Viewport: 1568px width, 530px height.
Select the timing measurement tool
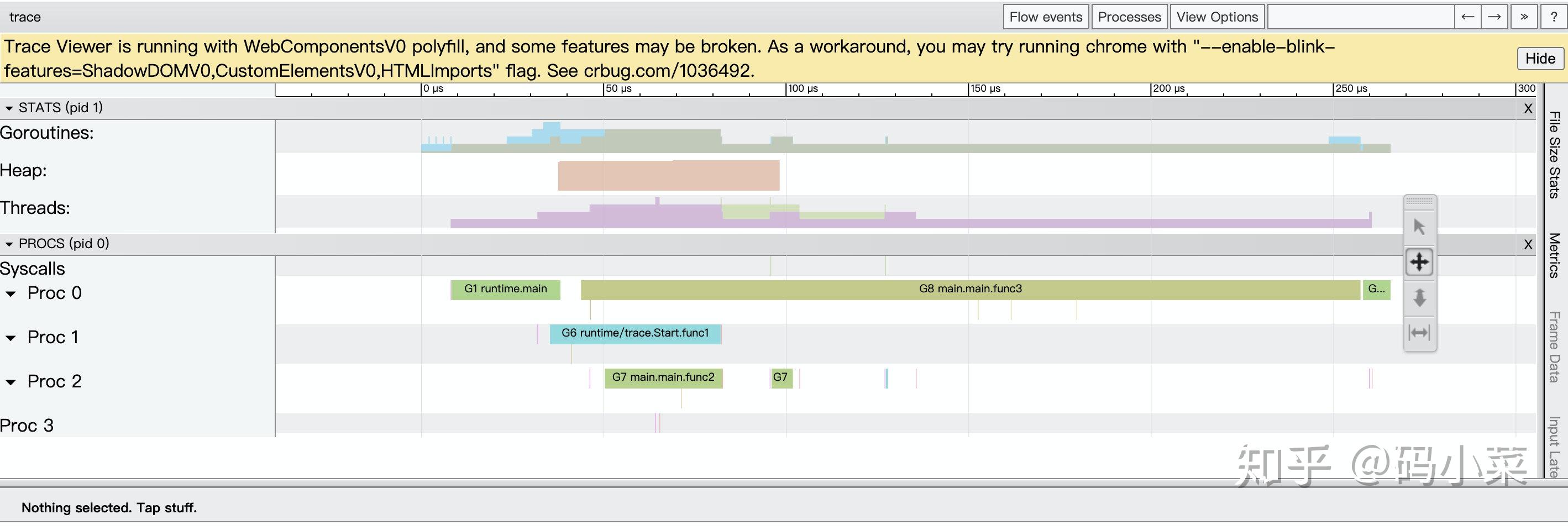click(x=1419, y=333)
